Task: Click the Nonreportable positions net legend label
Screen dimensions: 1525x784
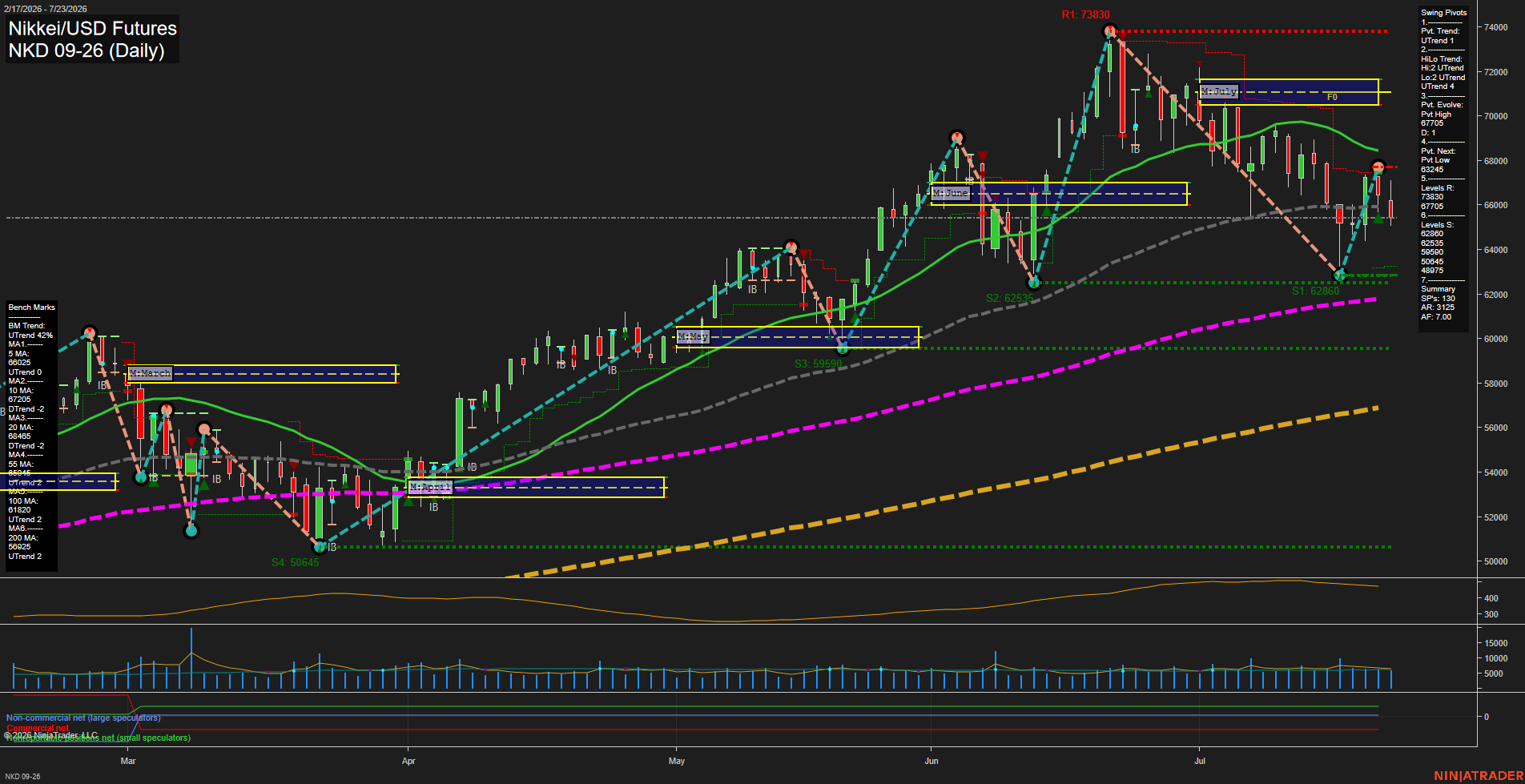Action: 99,738
